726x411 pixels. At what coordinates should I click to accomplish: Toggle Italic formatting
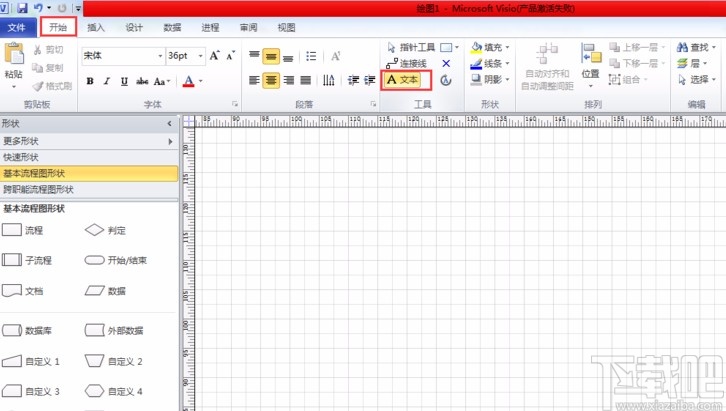(x=107, y=81)
